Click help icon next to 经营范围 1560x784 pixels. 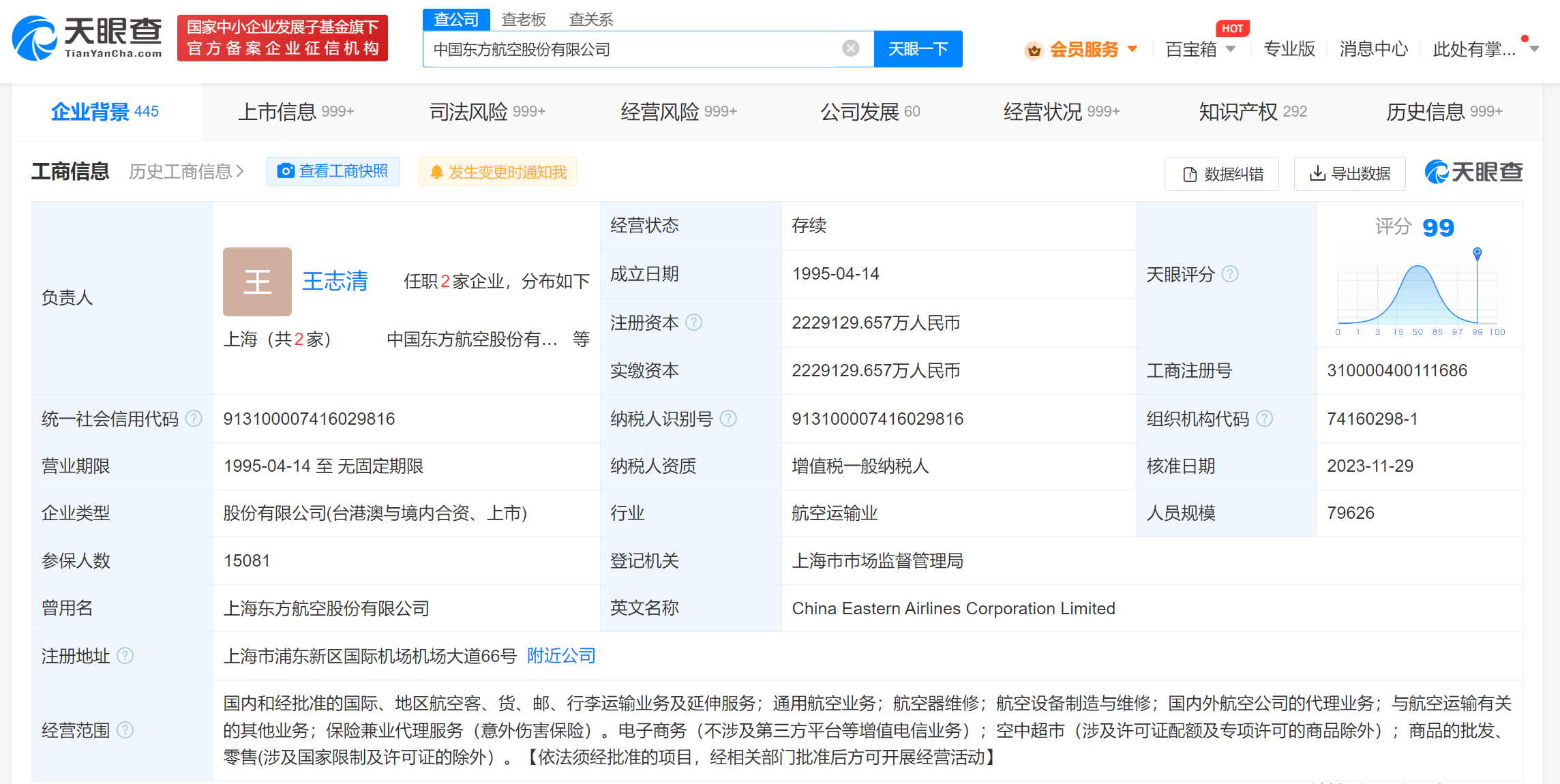coord(125,730)
